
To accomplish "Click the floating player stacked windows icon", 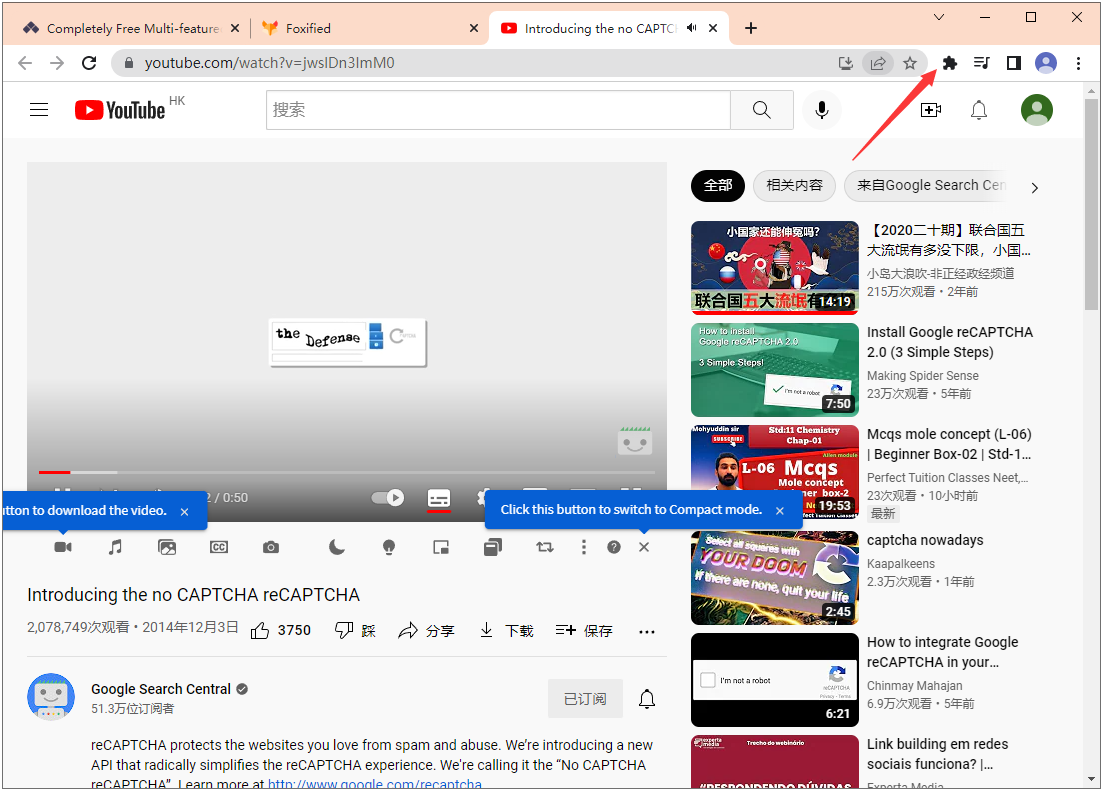I will point(493,547).
